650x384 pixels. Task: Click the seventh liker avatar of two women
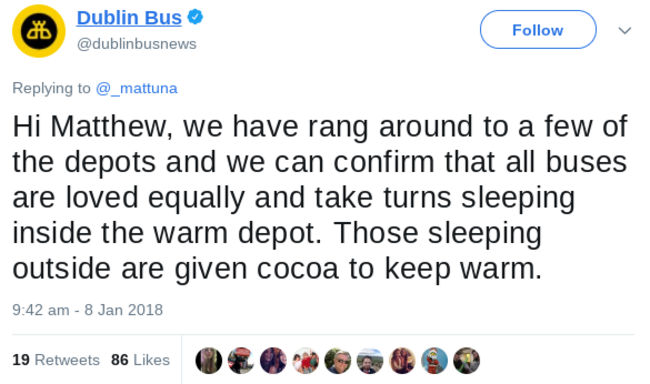[402, 360]
